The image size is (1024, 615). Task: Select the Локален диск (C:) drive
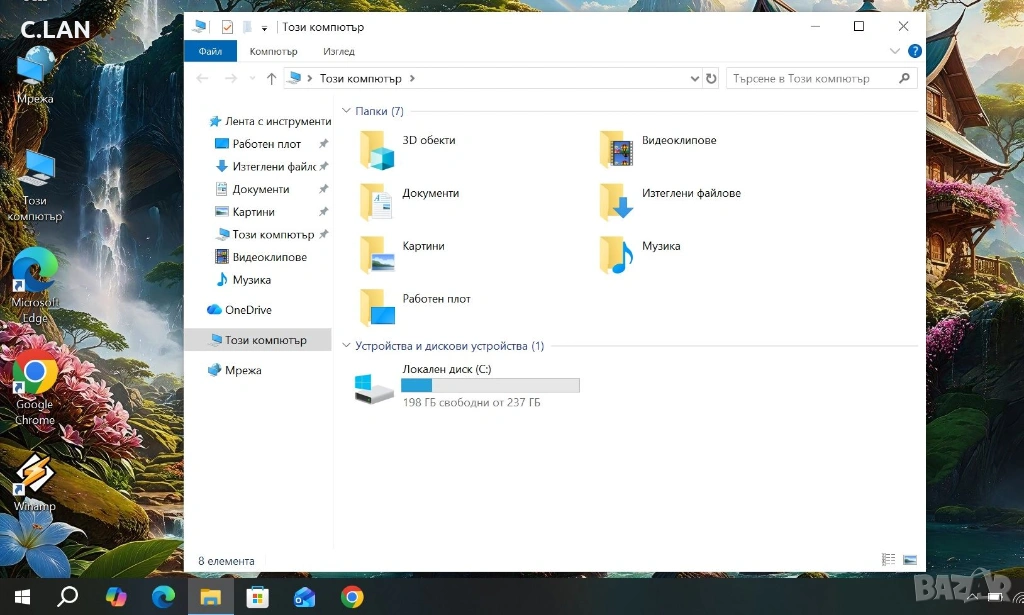coord(376,387)
